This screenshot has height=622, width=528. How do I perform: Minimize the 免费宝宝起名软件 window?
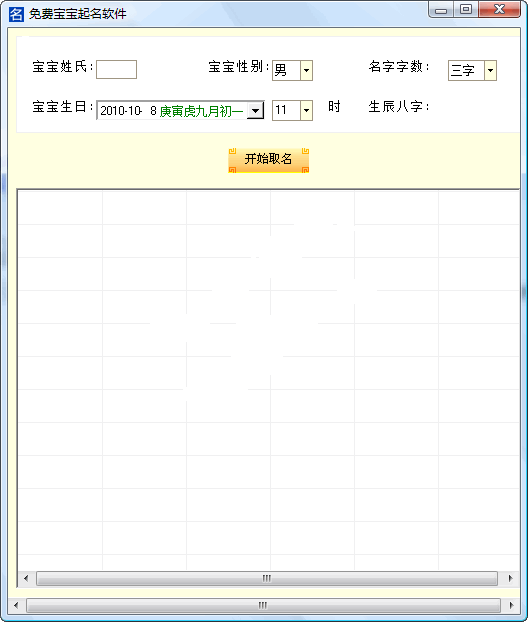coord(441,10)
